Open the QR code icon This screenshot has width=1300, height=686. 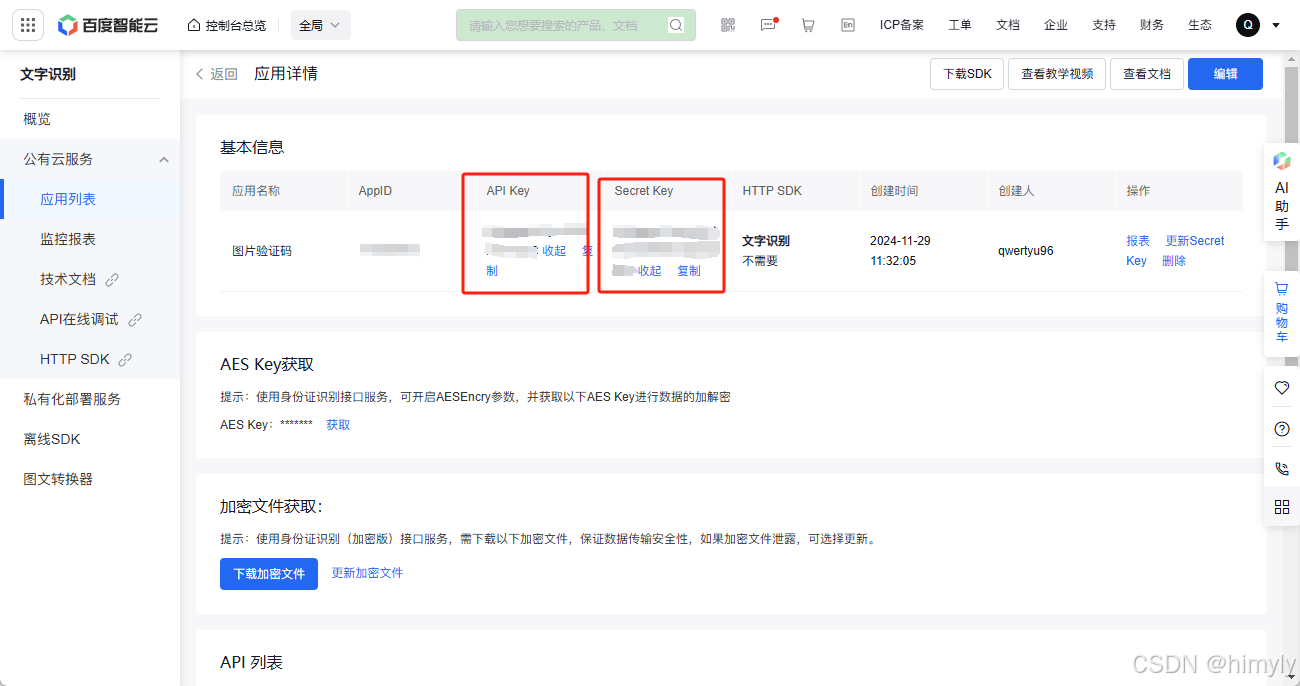point(728,25)
